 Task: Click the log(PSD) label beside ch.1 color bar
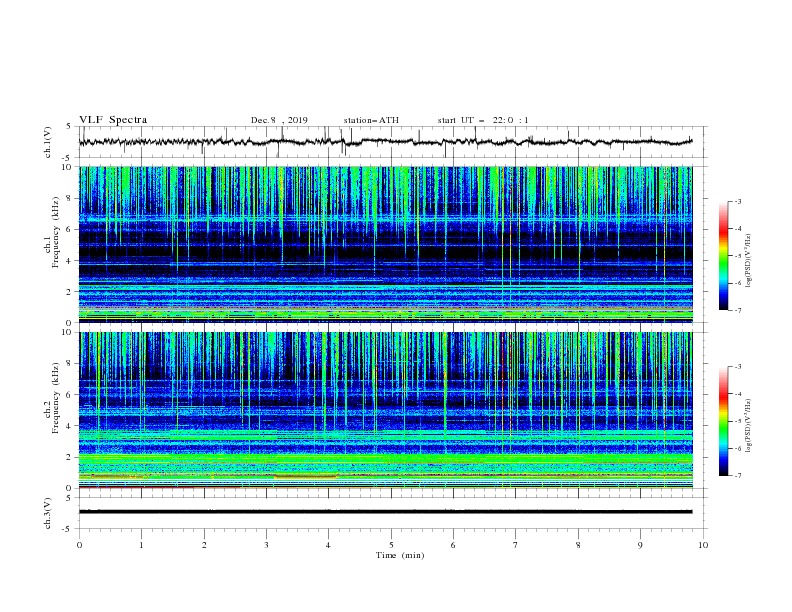[x=750, y=261]
